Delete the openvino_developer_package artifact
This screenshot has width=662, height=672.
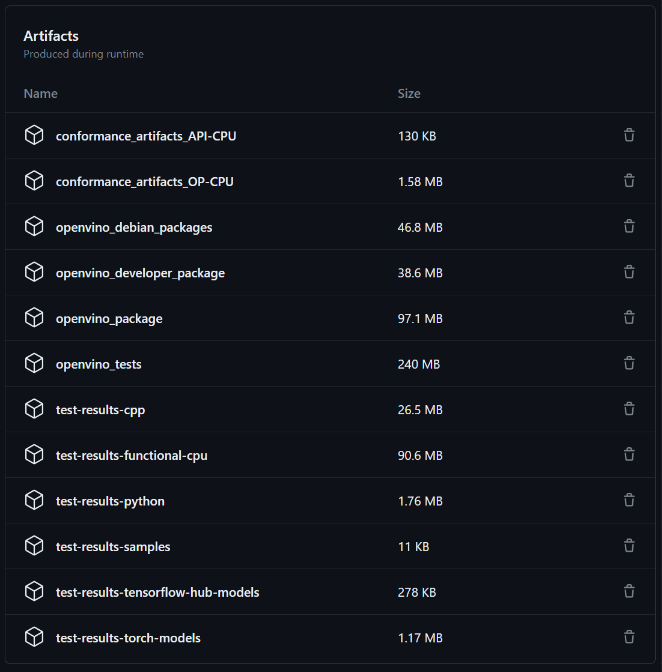629,272
